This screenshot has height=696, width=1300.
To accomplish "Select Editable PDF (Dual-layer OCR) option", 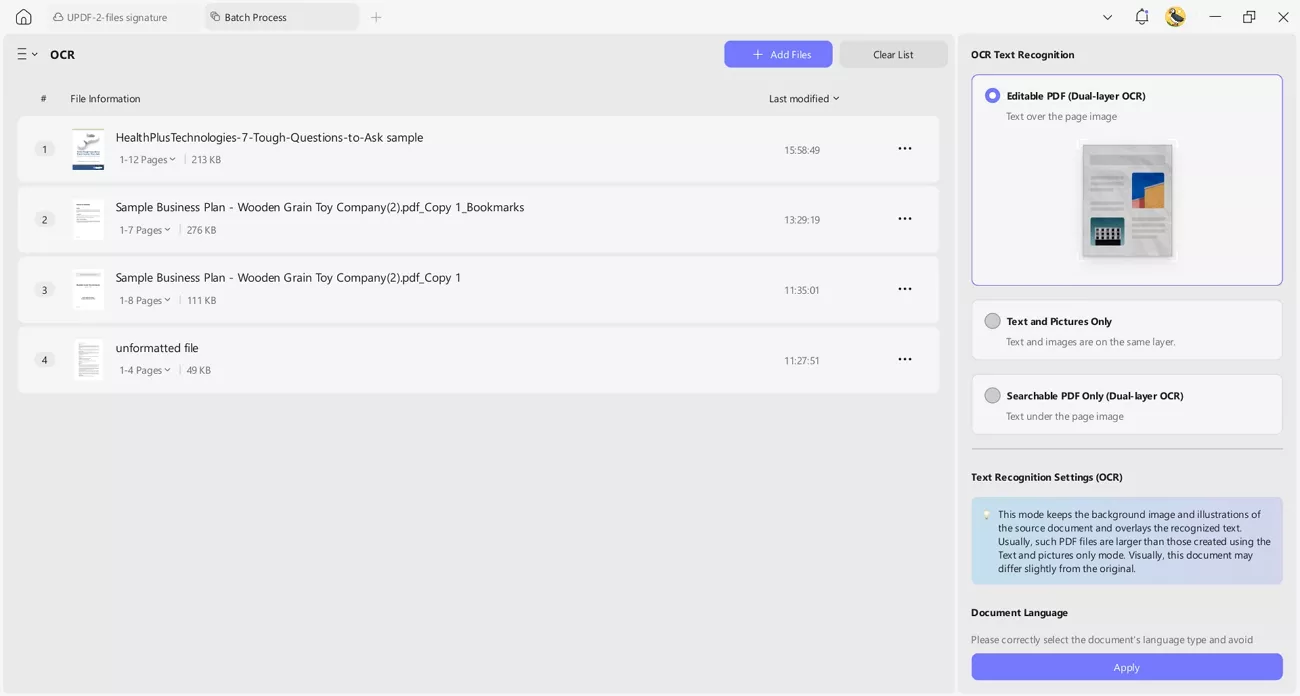I will tap(992, 96).
